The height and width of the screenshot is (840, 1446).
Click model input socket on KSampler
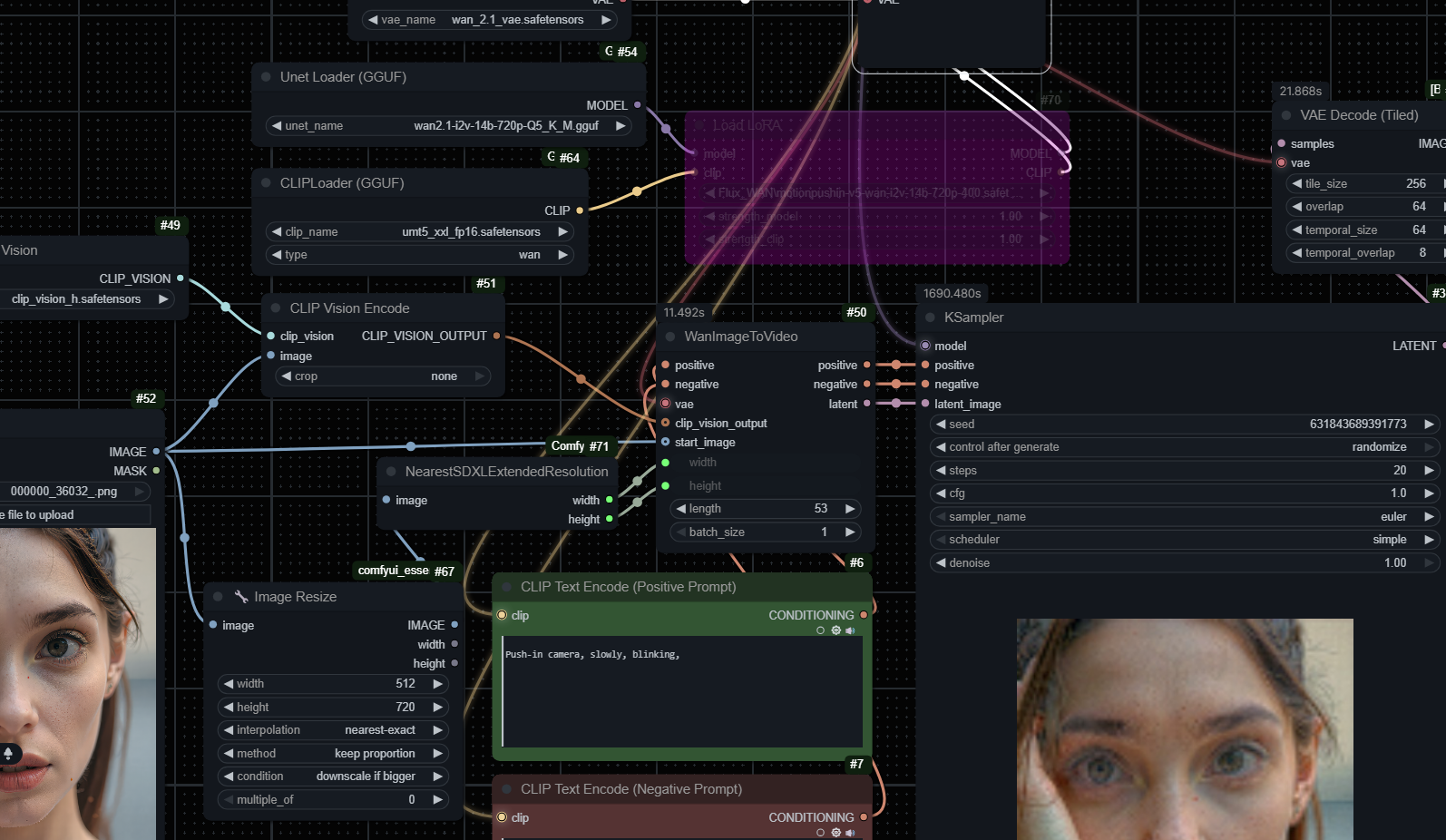tap(925, 346)
